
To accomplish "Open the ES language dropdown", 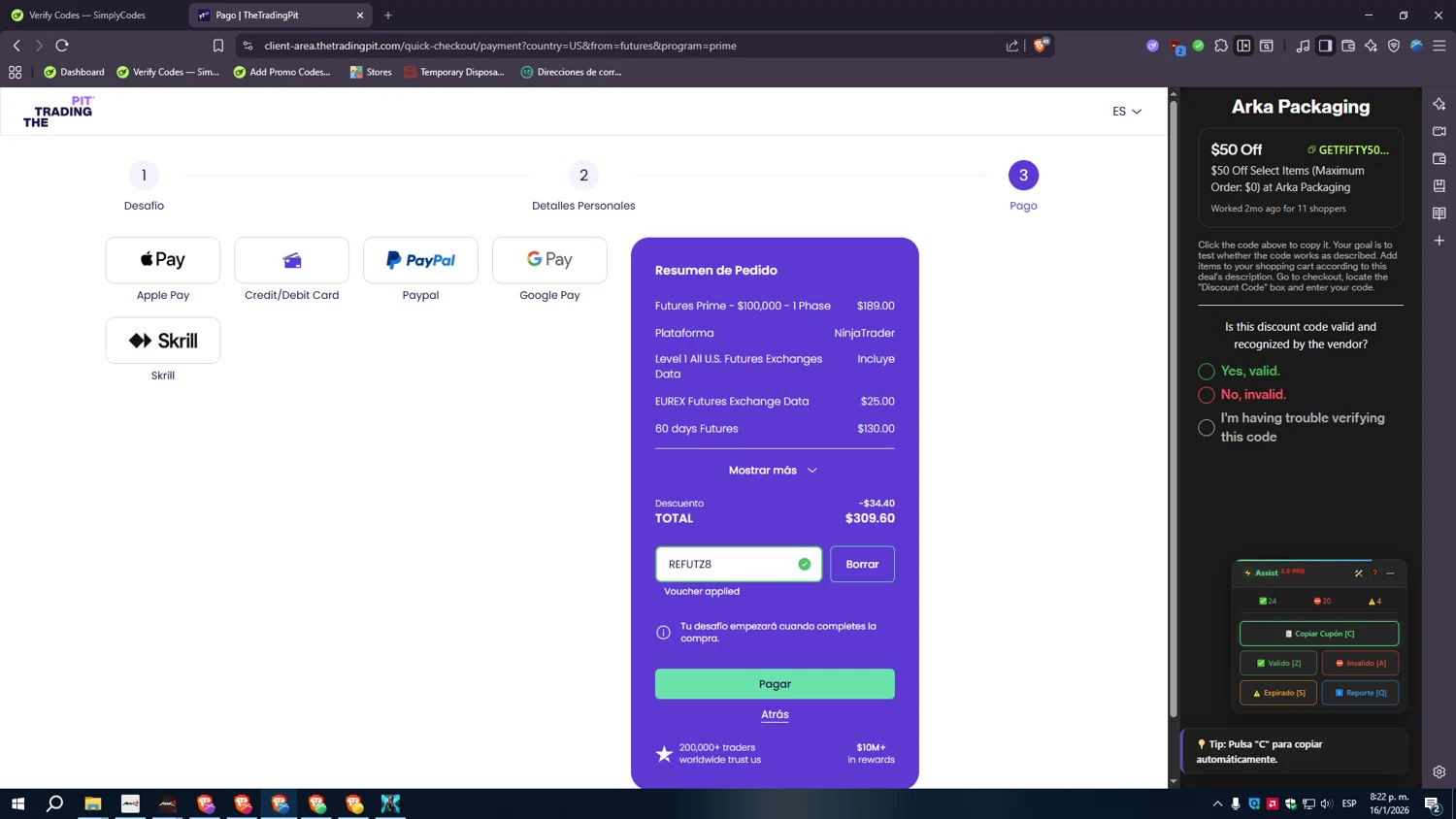I will [x=1127, y=112].
